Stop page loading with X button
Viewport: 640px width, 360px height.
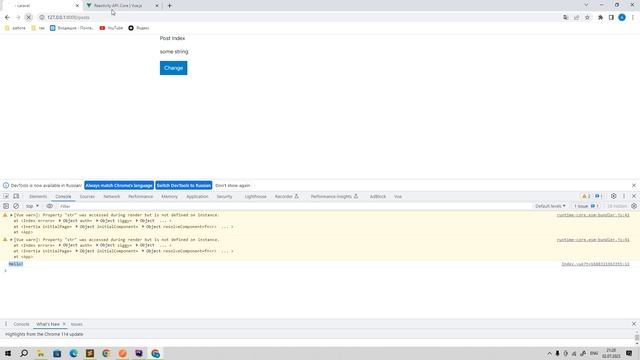pyautogui.click(x=29, y=17)
